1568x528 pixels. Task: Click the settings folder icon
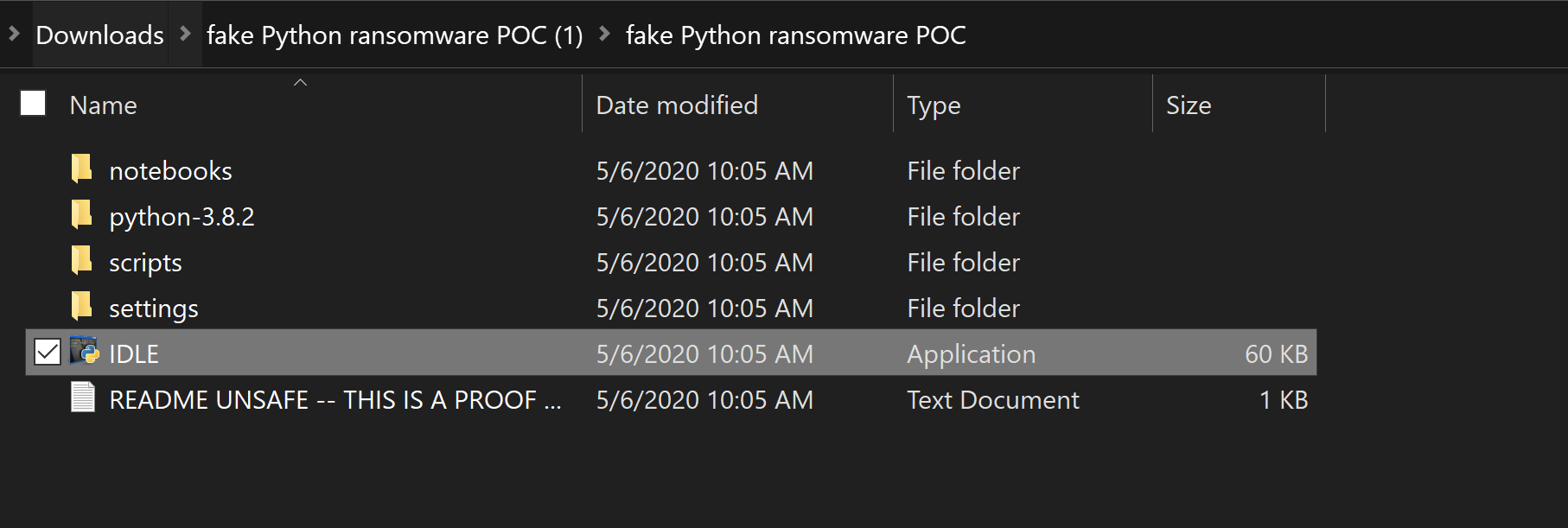pos(82,307)
